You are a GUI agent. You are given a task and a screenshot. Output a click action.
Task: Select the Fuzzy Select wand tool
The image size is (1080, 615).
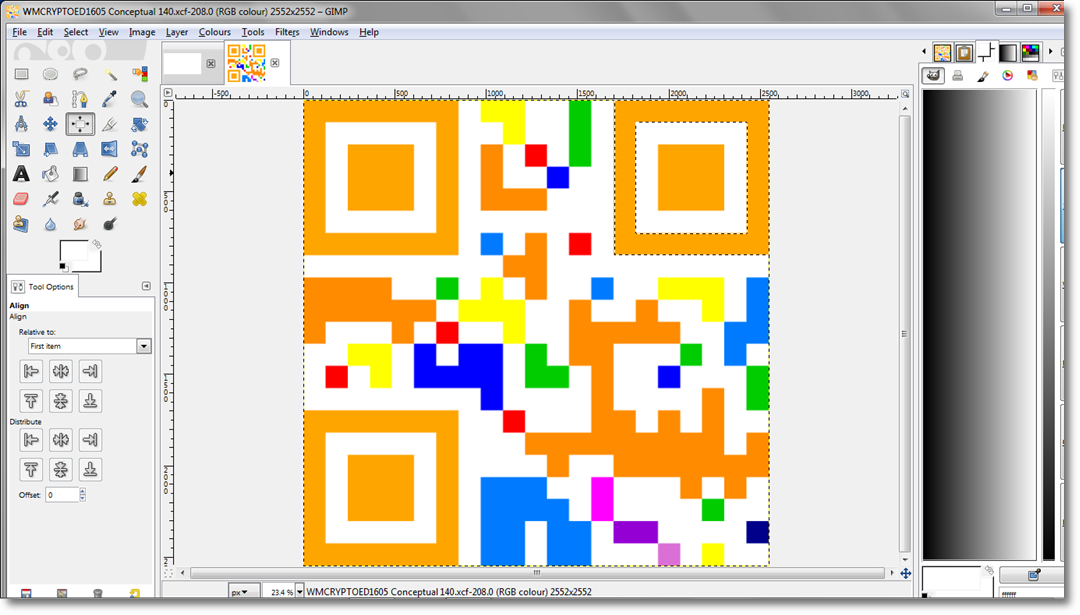[110, 74]
